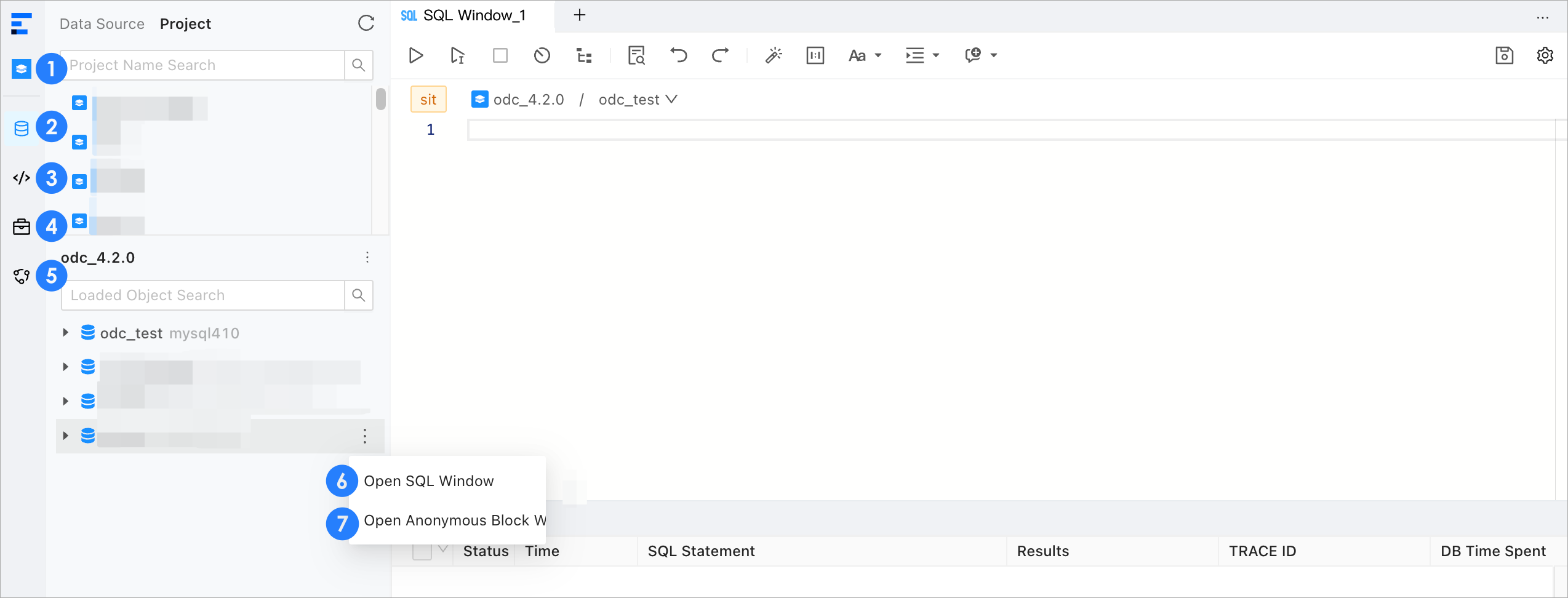The image size is (1568, 598).
Task: Click the project list vertical scrollbar
Action: 381,99
